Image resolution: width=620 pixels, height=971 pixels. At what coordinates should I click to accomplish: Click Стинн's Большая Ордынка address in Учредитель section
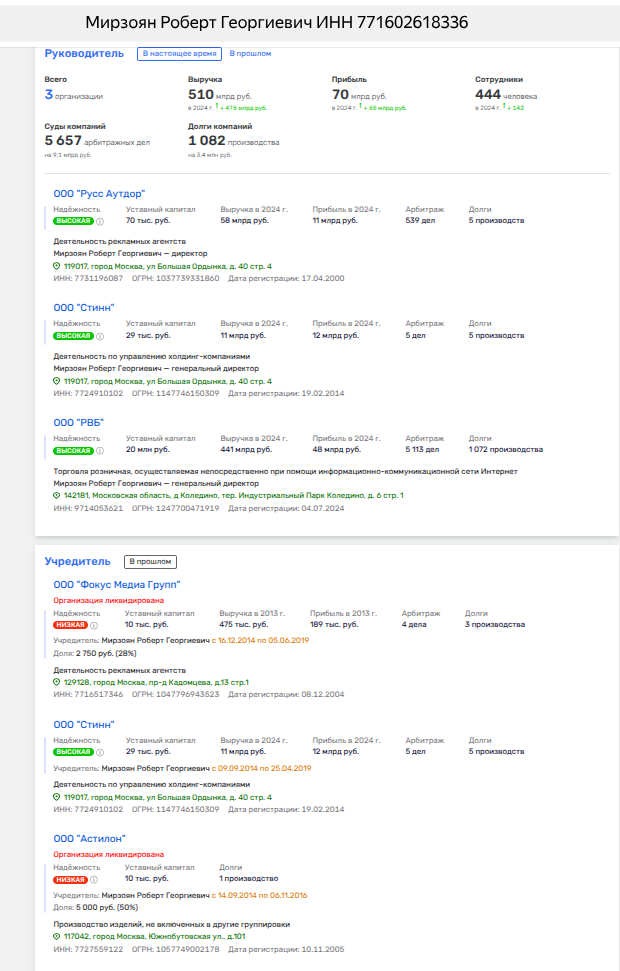(167, 797)
